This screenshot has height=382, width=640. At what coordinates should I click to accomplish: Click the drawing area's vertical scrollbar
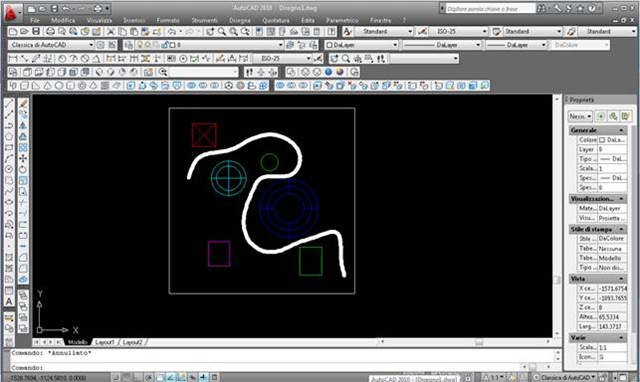(557, 215)
